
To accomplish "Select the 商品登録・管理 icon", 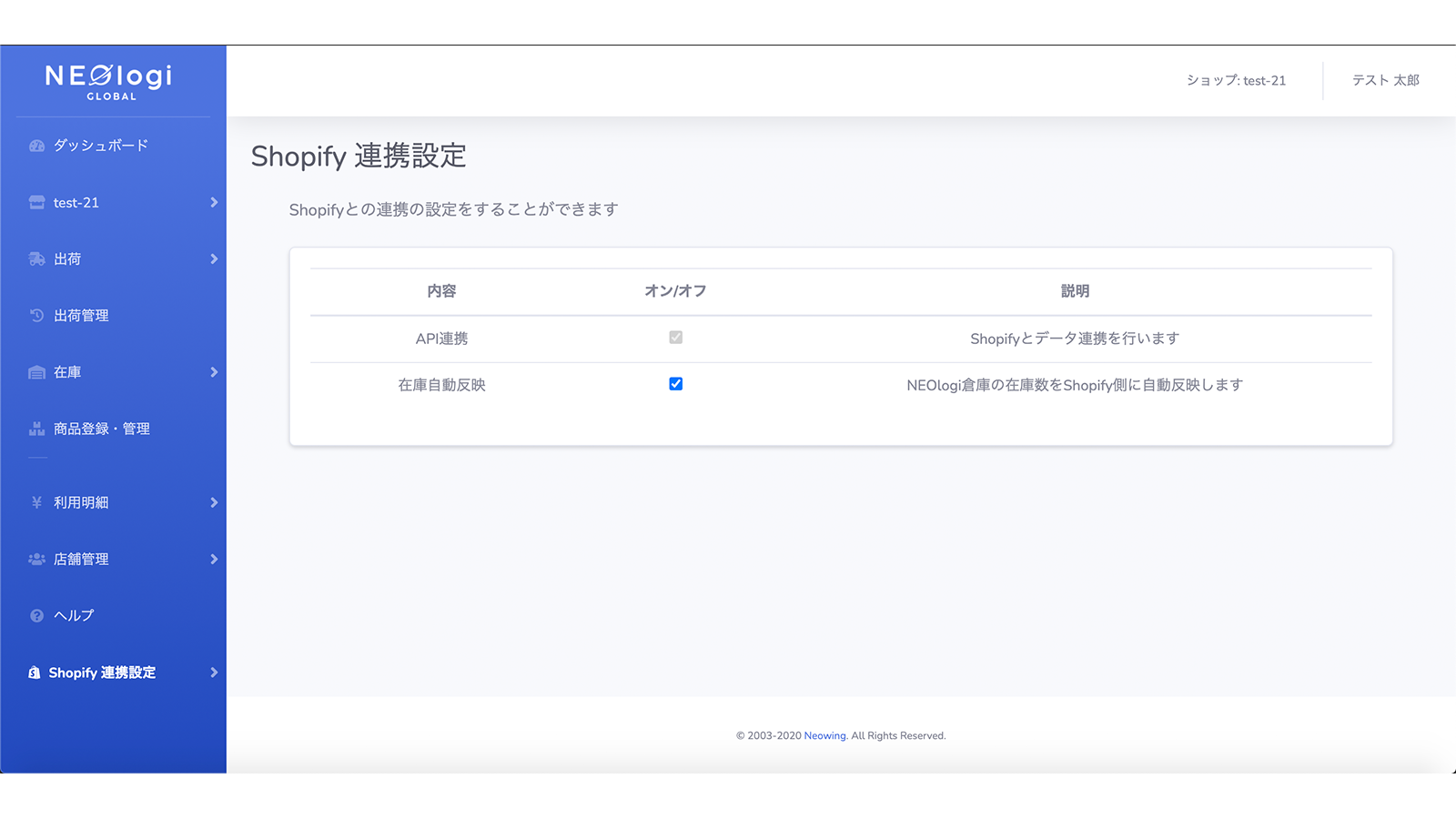I will pyautogui.click(x=35, y=428).
